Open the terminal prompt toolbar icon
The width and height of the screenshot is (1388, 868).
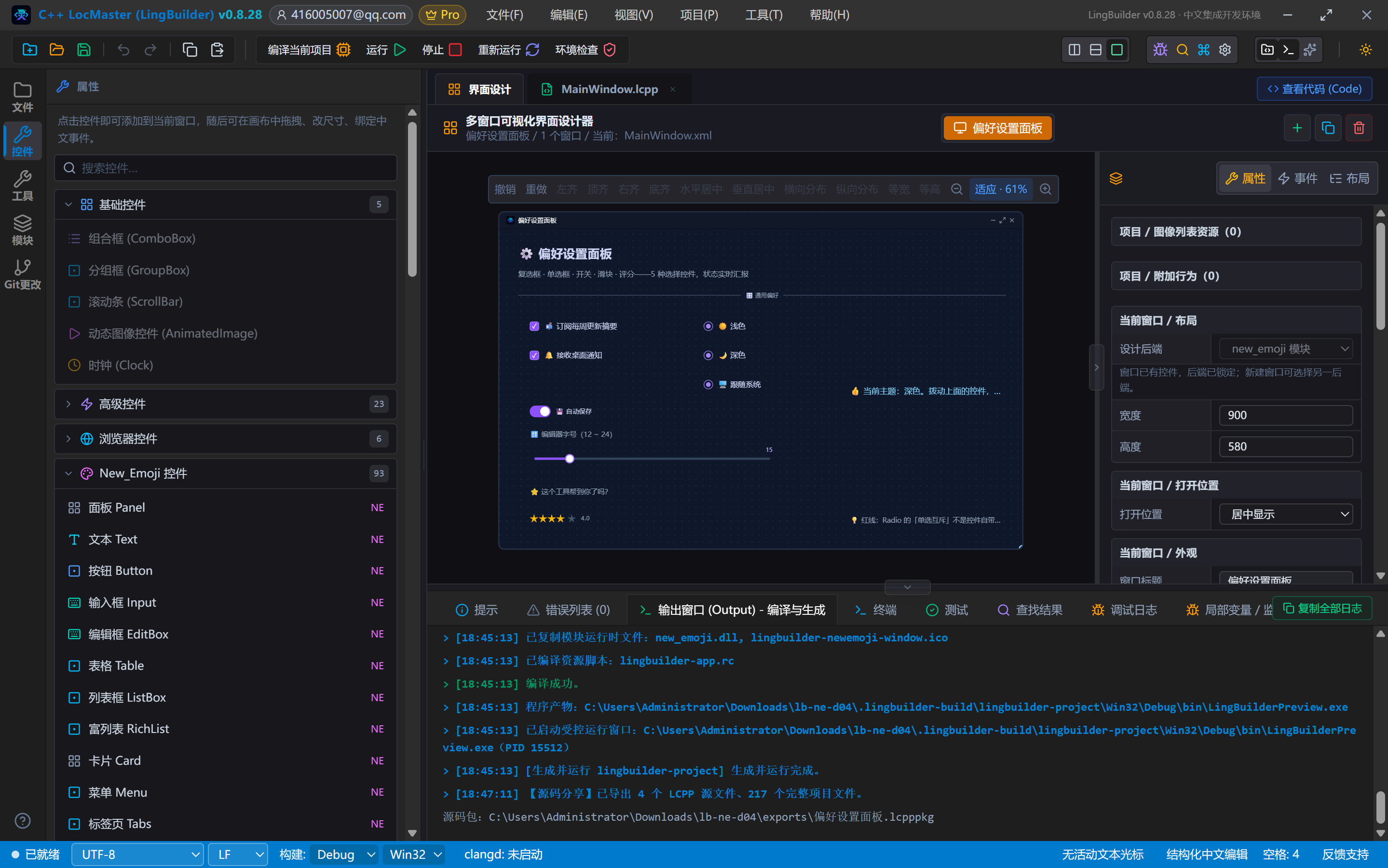coord(1288,50)
